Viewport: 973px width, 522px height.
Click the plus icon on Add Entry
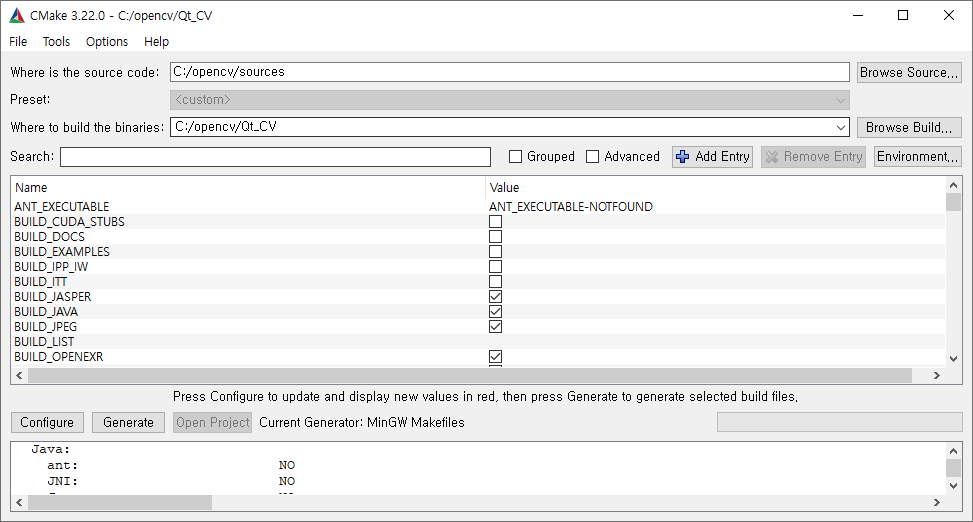coord(683,157)
